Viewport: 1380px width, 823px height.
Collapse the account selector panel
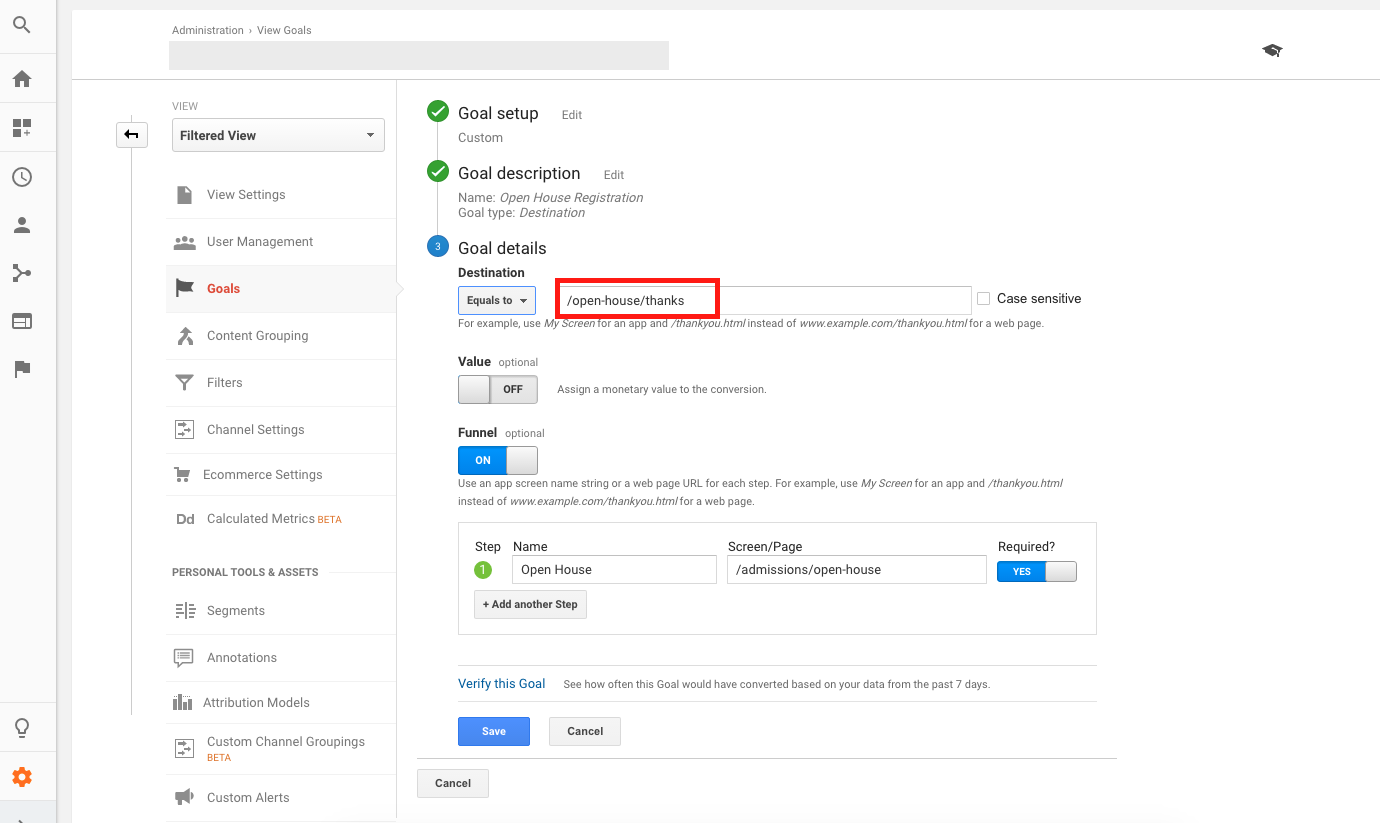click(x=131, y=134)
